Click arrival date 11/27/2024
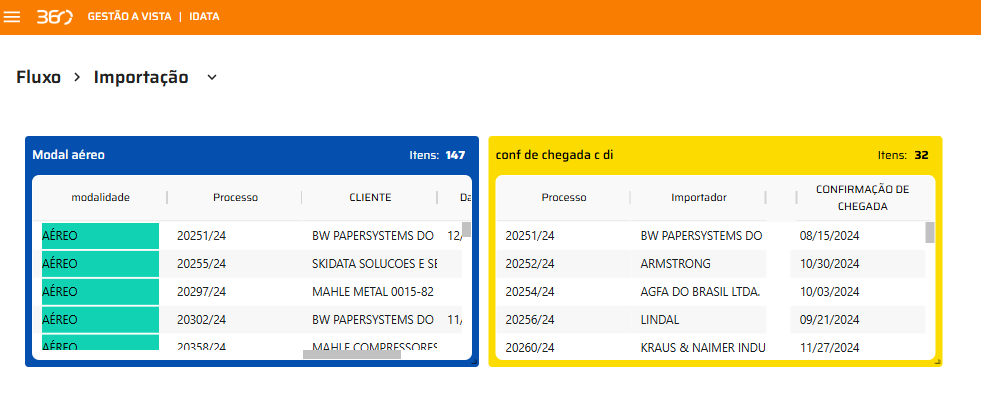 pyautogui.click(x=830, y=347)
